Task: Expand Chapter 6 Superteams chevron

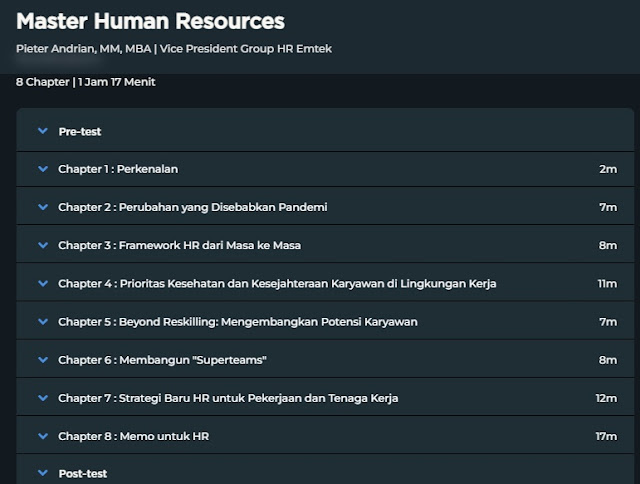Action: (x=42, y=359)
